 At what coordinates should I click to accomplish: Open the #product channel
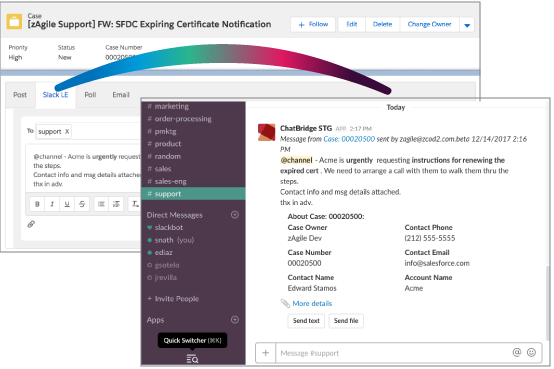pyautogui.click(x=193, y=144)
